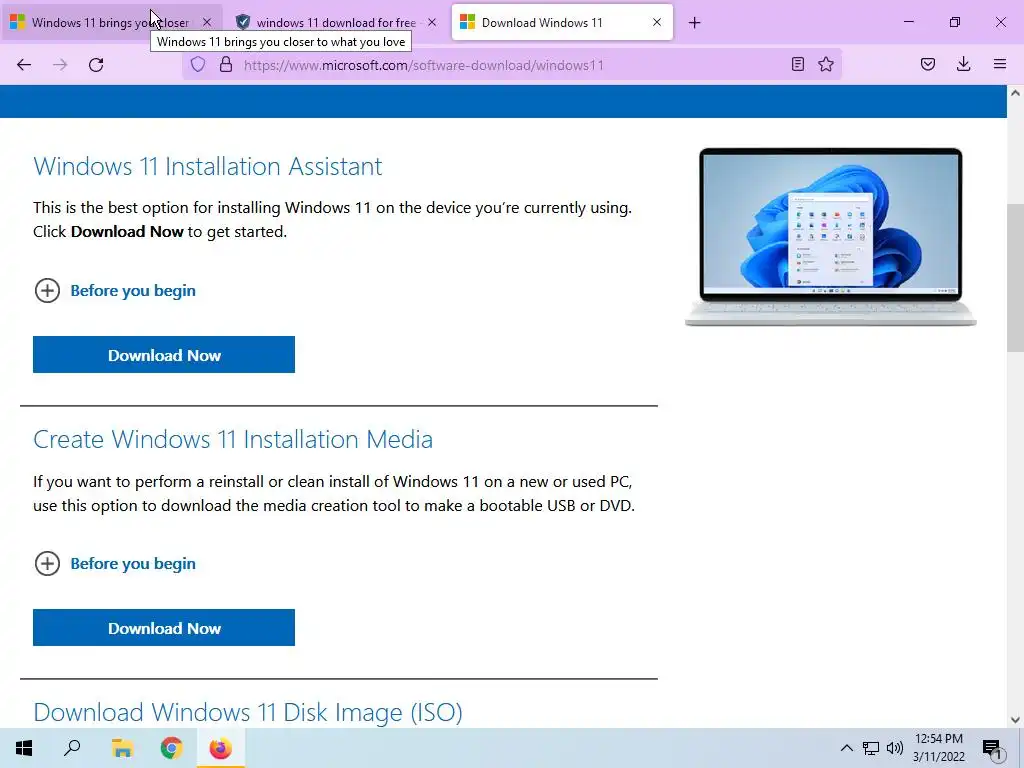The image size is (1024, 768).
Task: Open the tracking protection shield icon
Action: [198, 64]
